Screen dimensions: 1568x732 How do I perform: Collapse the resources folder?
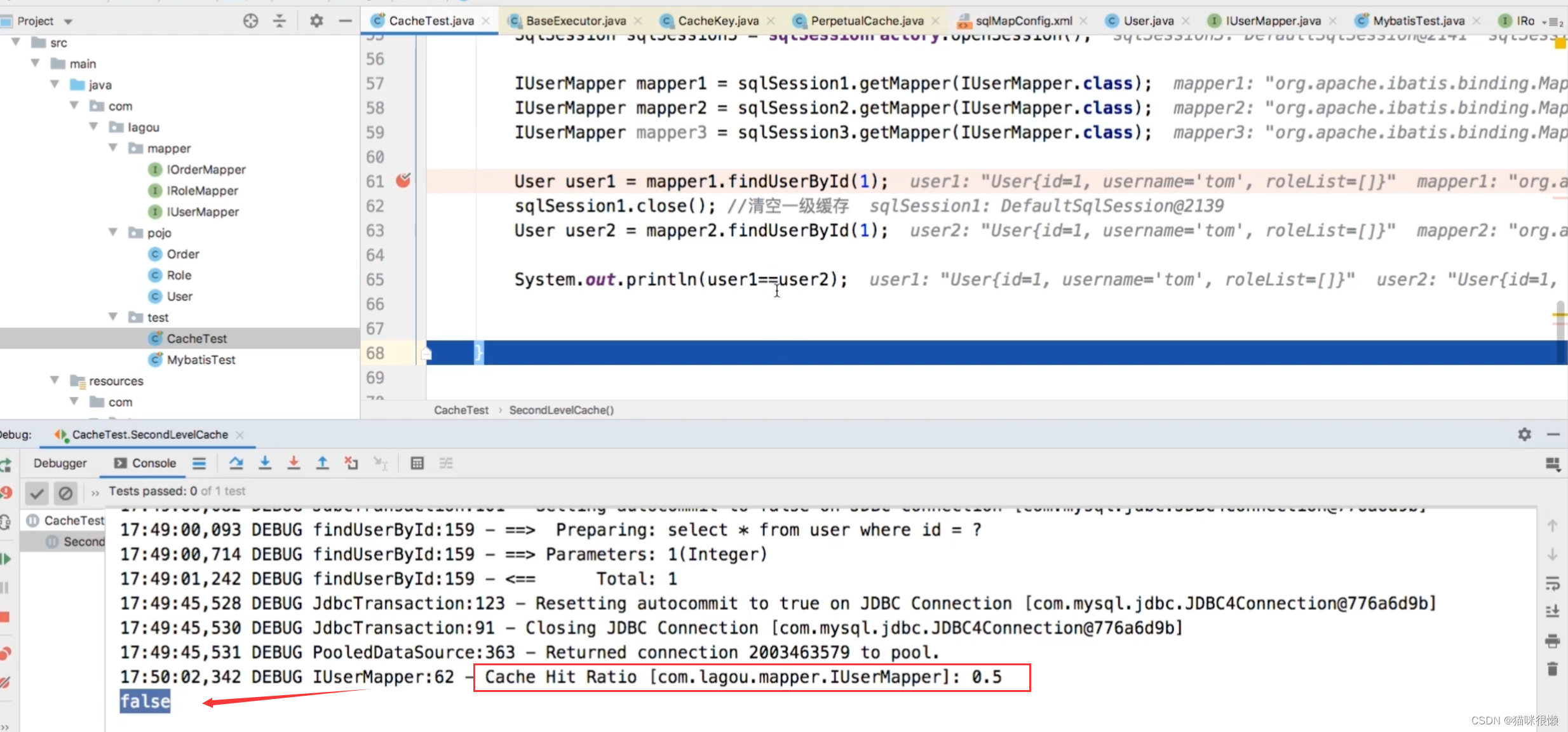(x=55, y=381)
